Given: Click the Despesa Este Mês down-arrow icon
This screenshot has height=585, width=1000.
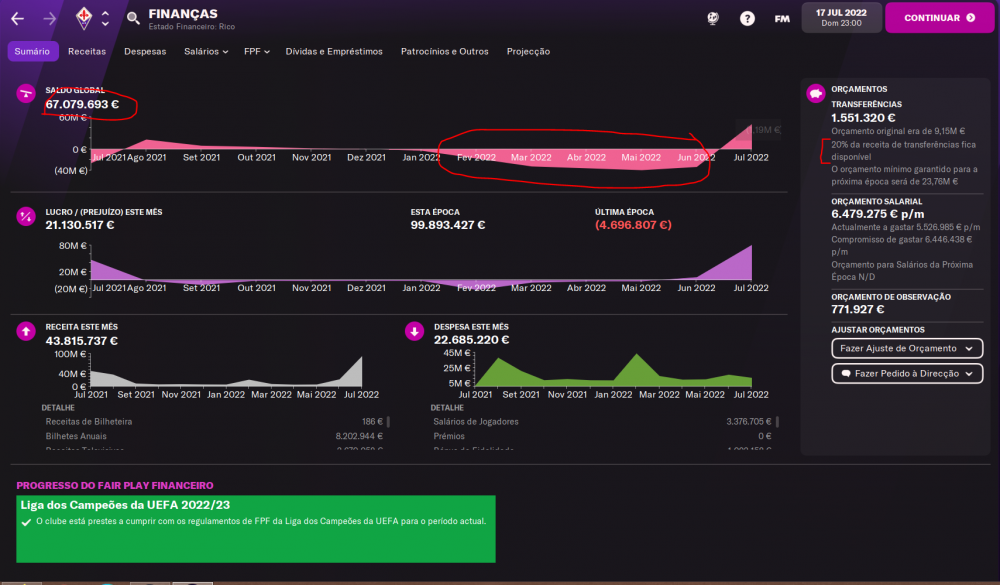Looking at the screenshot, I should (415, 331).
